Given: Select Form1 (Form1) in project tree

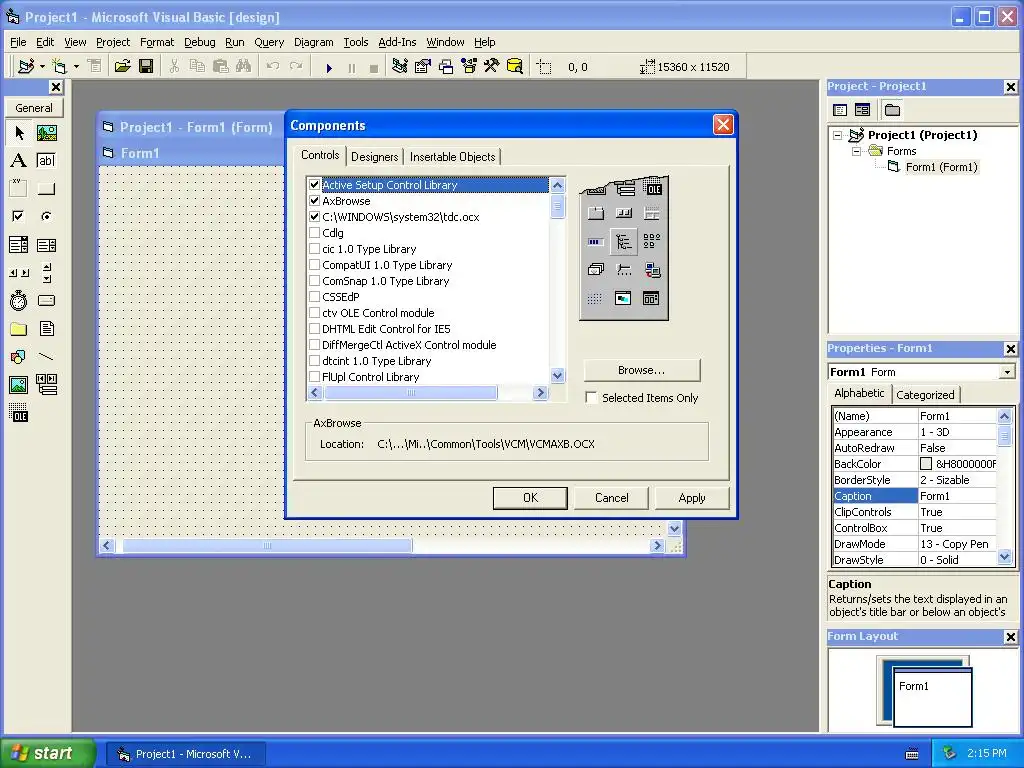Looking at the screenshot, I should click(941, 167).
